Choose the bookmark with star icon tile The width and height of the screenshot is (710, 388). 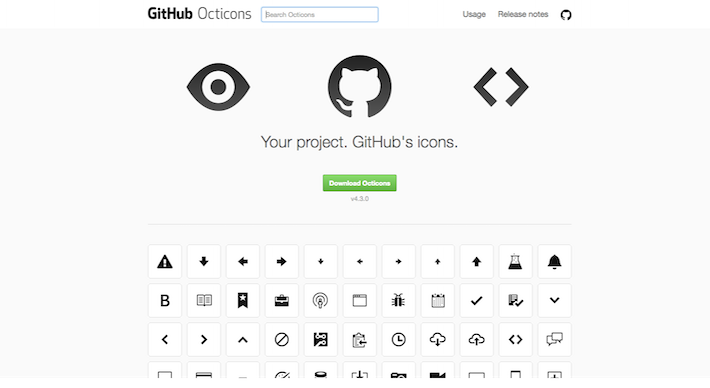(x=243, y=301)
